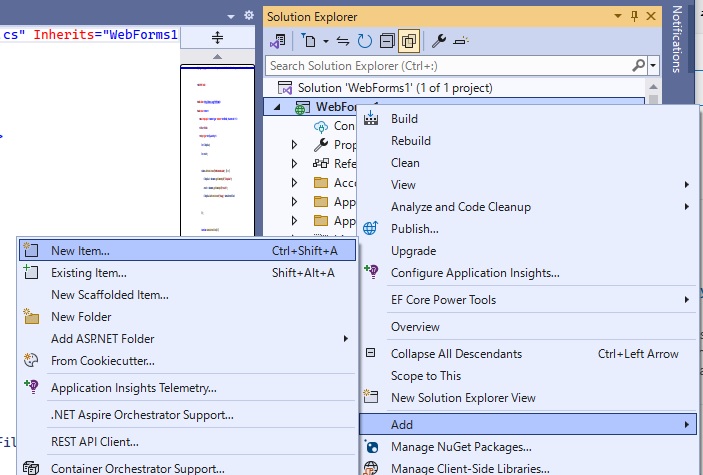Collapse the WebForms1 project node arrow
Image resolution: width=703 pixels, height=475 pixels.
pyautogui.click(x=277, y=107)
